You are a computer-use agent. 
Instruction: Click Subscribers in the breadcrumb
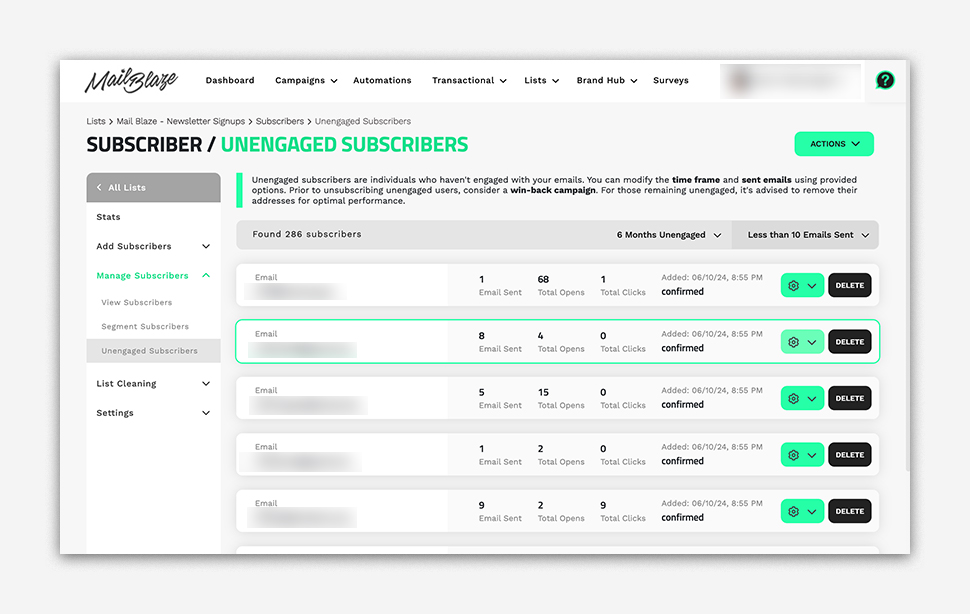280,122
